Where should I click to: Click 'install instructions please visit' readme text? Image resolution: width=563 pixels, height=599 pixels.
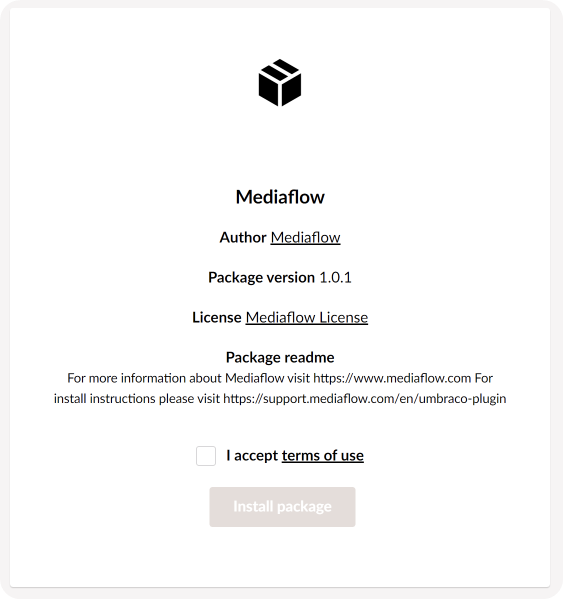[x=137, y=399]
